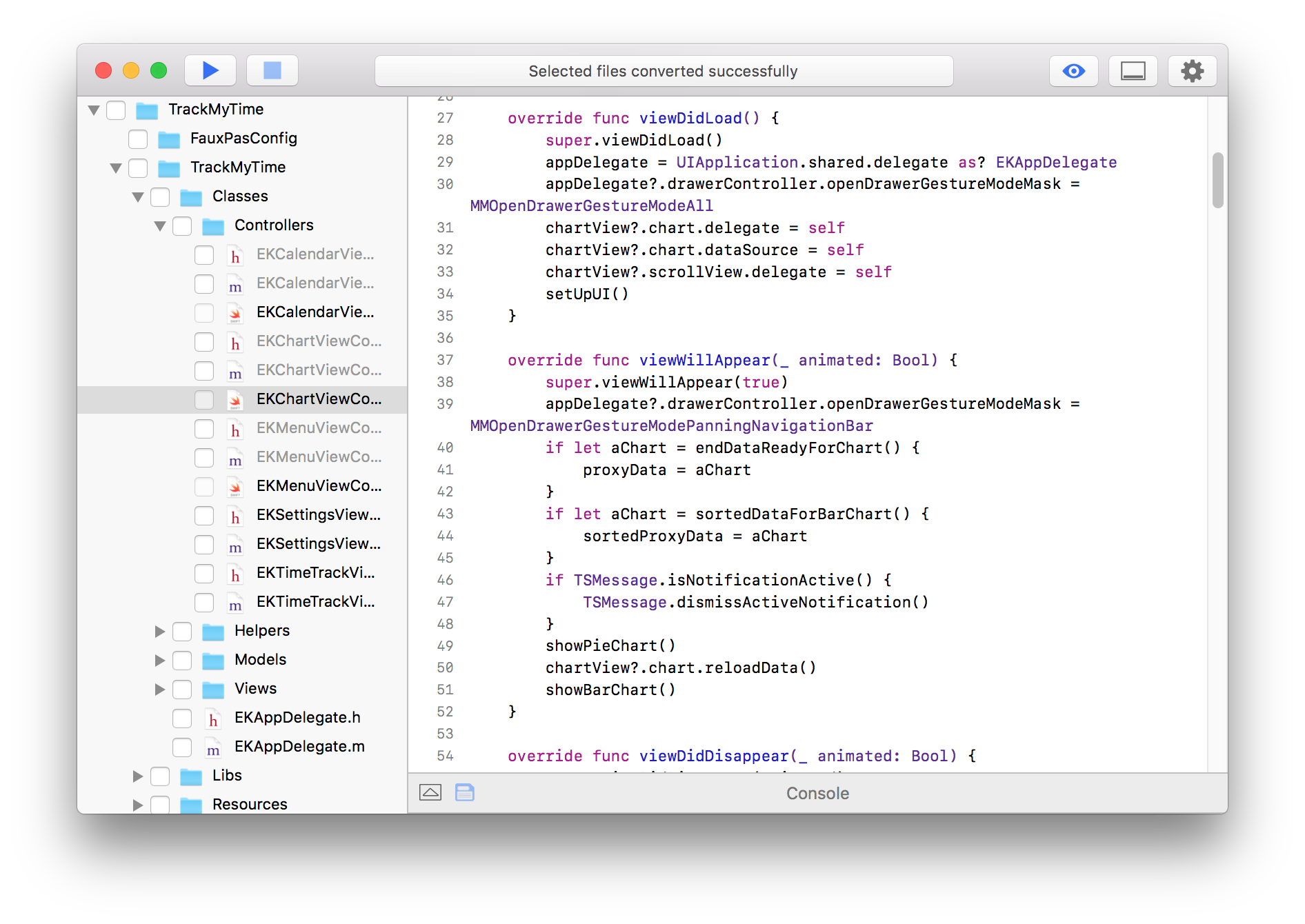Open the preview eye icon in the toolbar
This screenshot has height=924, width=1305.
[x=1073, y=70]
